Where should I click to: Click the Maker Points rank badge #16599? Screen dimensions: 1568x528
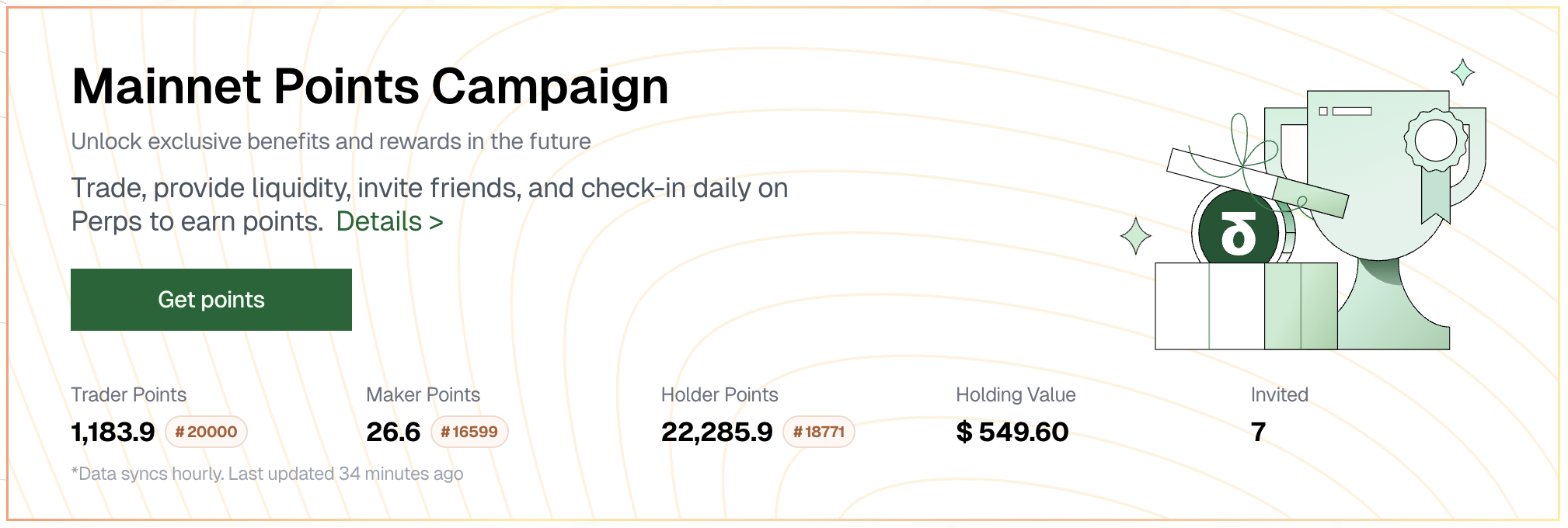pos(469,432)
